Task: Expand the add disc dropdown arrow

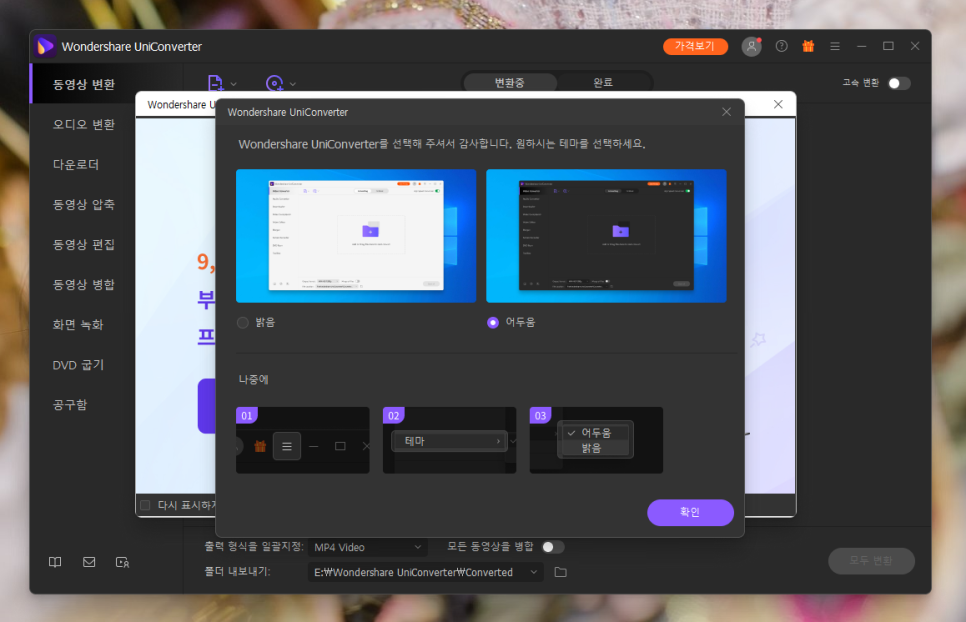Action: click(293, 84)
